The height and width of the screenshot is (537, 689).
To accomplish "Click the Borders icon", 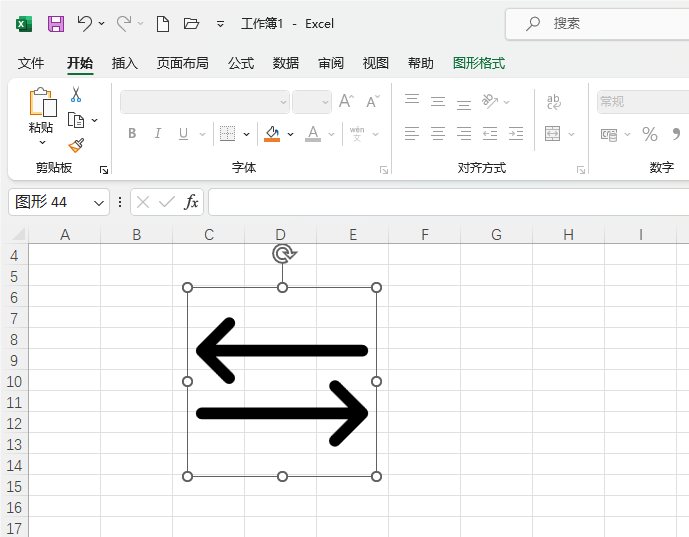I will (x=228, y=134).
